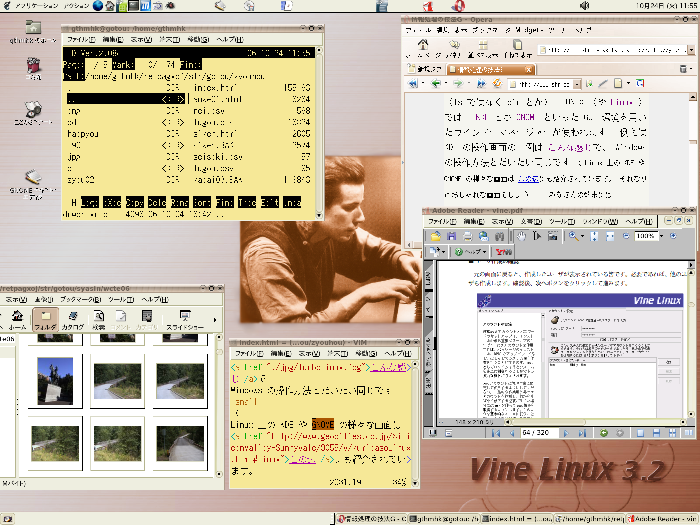
Task: Select Single Page layout in Adobe Reader status bar
Action: pos(640,433)
